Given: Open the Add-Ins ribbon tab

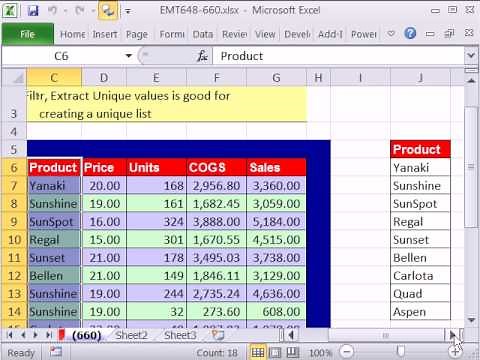Looking at the screenshot, I should click(330, 34).
